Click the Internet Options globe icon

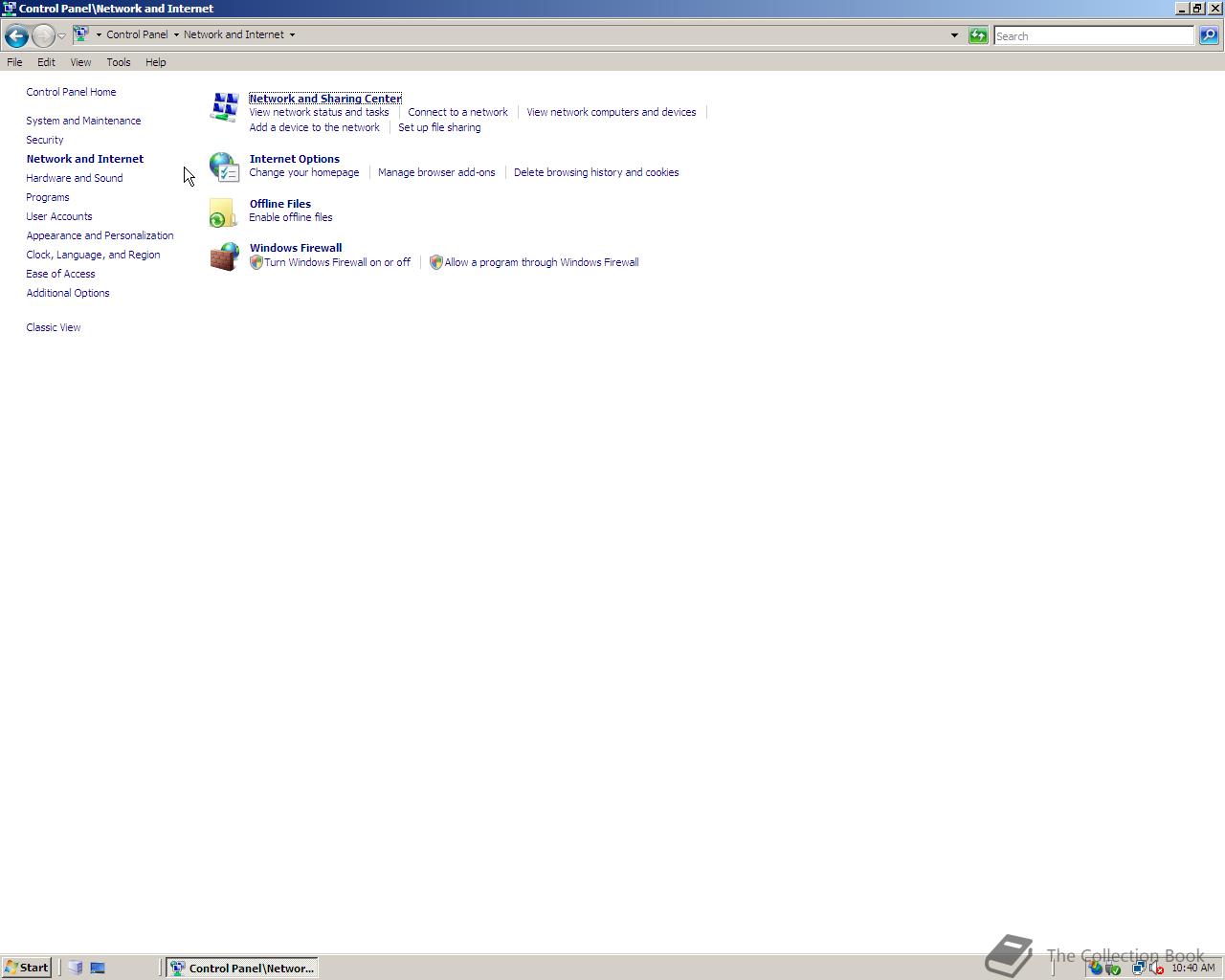pos(224,167)
